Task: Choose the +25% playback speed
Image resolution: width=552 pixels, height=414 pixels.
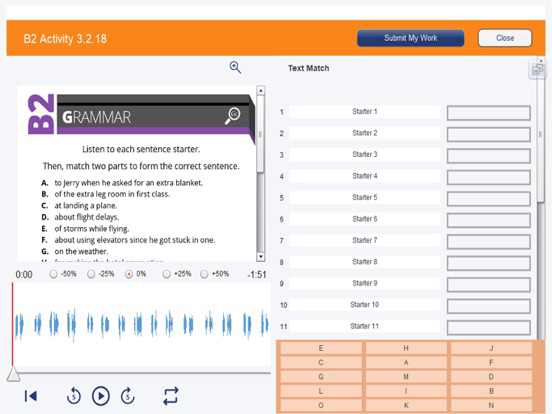Action: pos(167,274)
